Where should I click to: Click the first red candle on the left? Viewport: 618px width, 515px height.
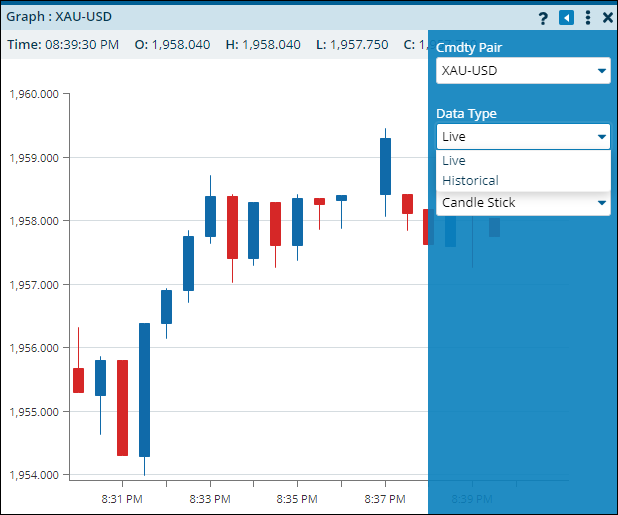[x=78, y=380]
